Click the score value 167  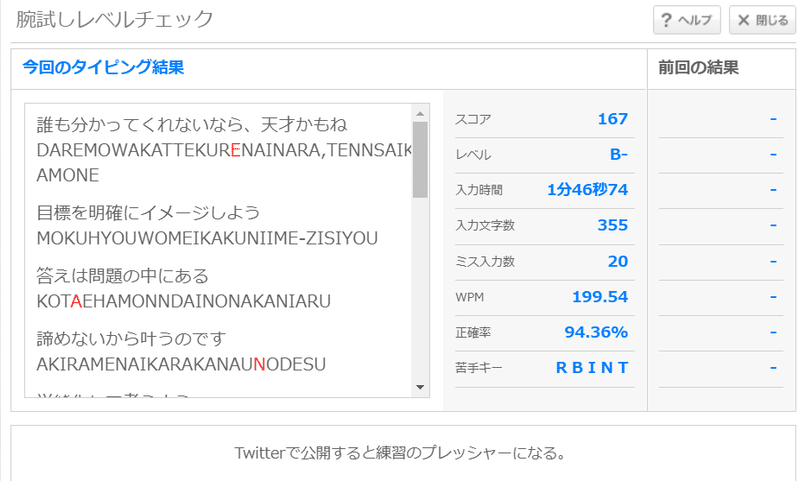click(613, 119)
